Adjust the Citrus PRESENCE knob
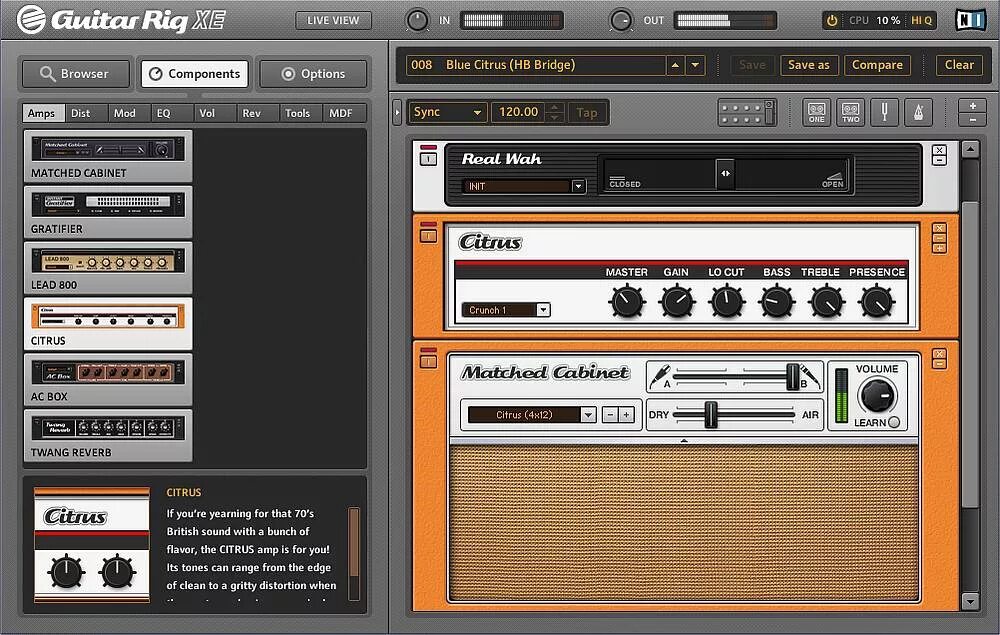Screen dimensions: 1000x635 pos(877,302)
